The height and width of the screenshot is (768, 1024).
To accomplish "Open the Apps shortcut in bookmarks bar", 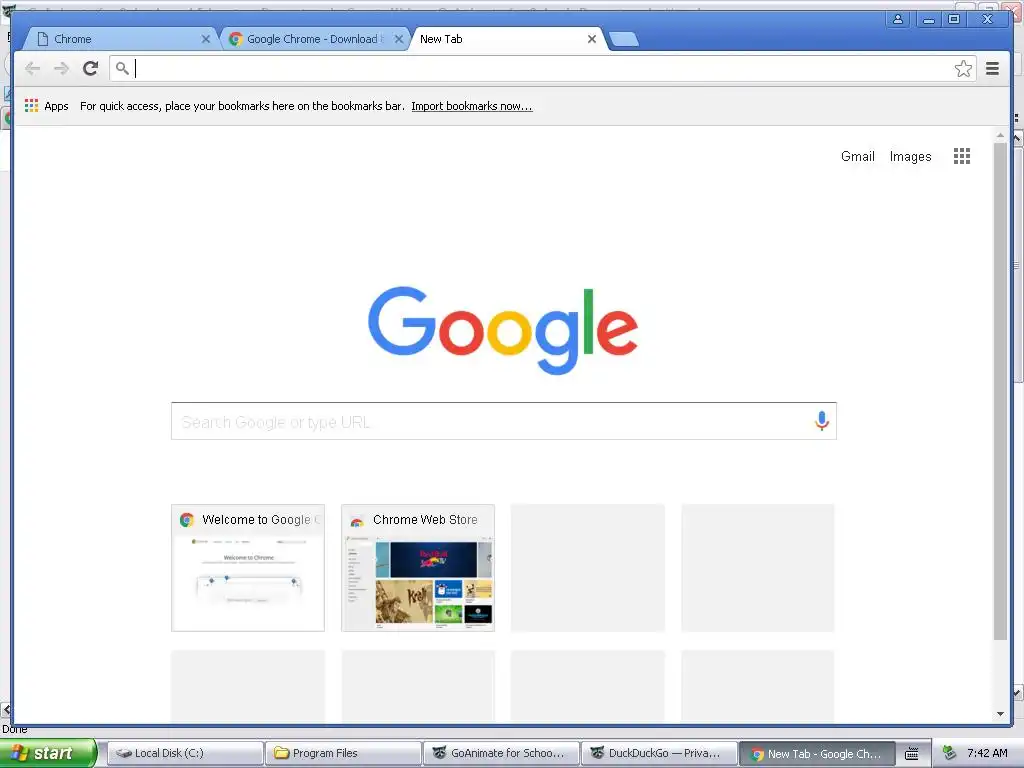I will 46,106.
